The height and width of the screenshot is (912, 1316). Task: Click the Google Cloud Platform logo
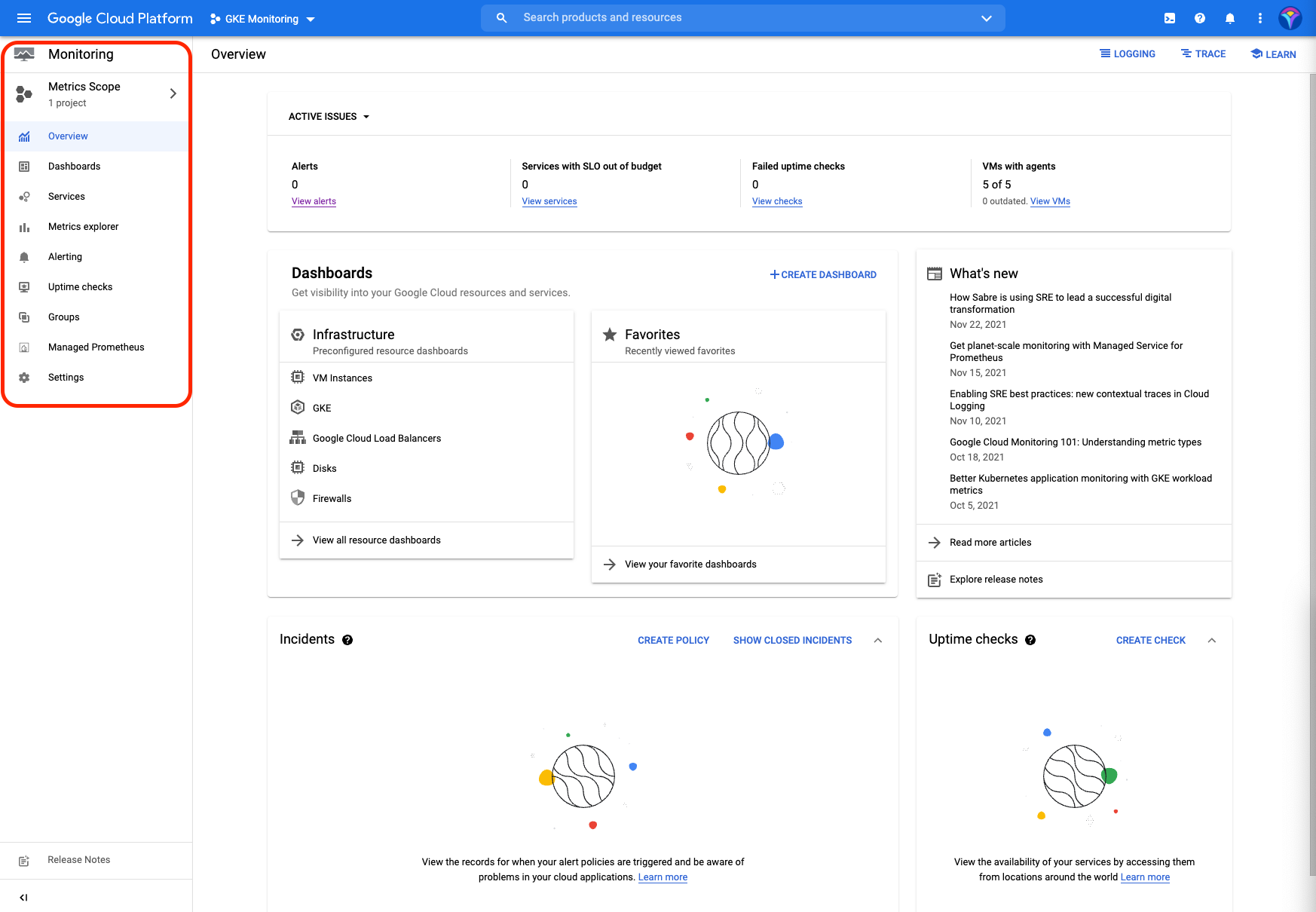click(x=120, y=18)
